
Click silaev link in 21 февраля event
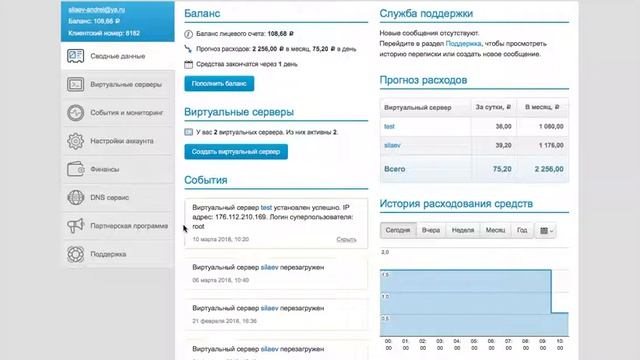pos(269,308)
